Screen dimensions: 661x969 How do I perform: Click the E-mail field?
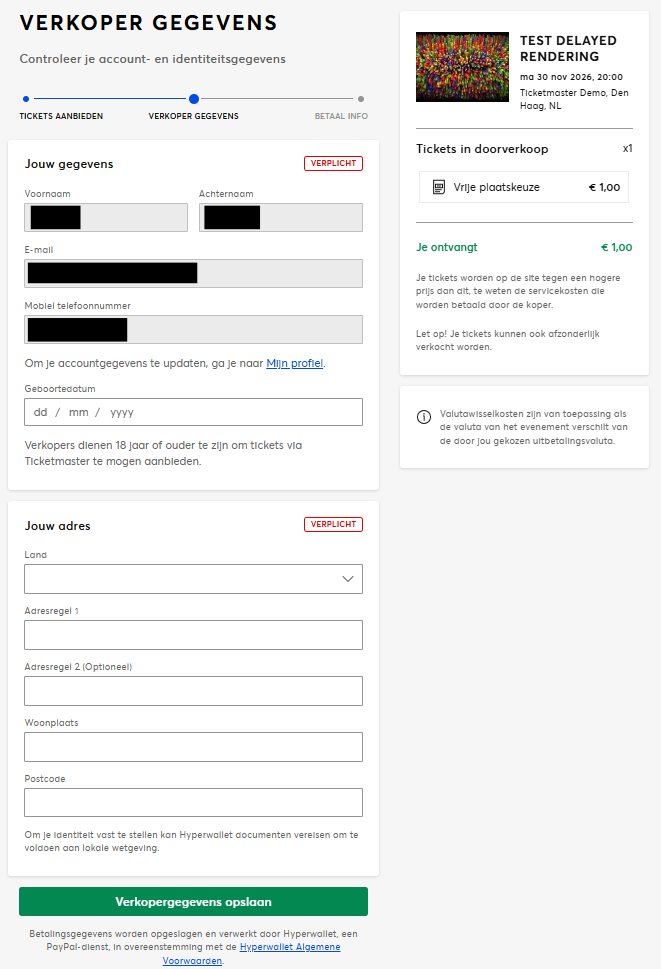click(193, 273)
